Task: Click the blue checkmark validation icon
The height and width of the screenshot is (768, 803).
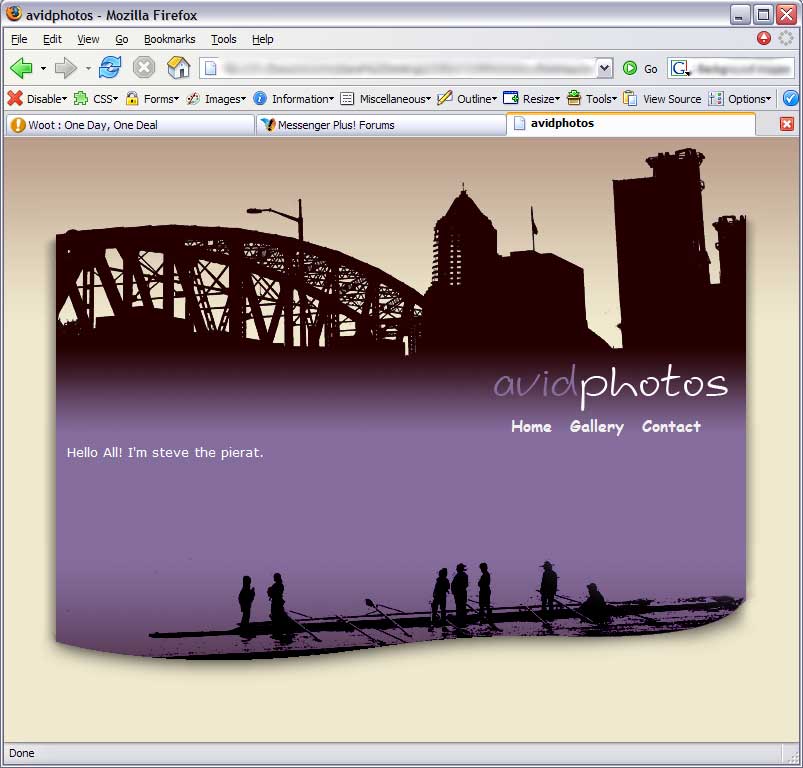Action: 790,98
